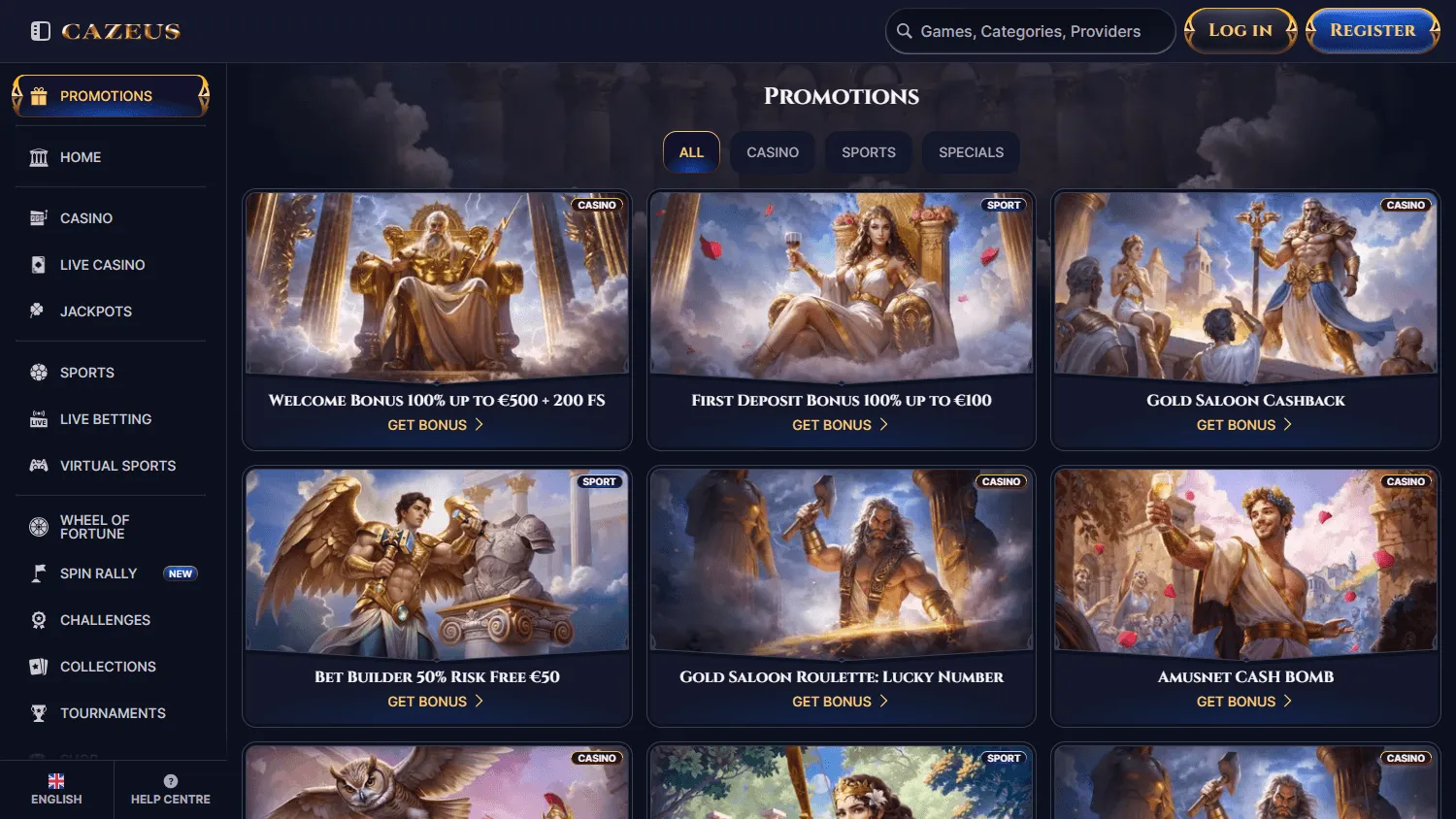1456x819 pixels.
Task: Click the Collections cards icon
Action: 39,667
